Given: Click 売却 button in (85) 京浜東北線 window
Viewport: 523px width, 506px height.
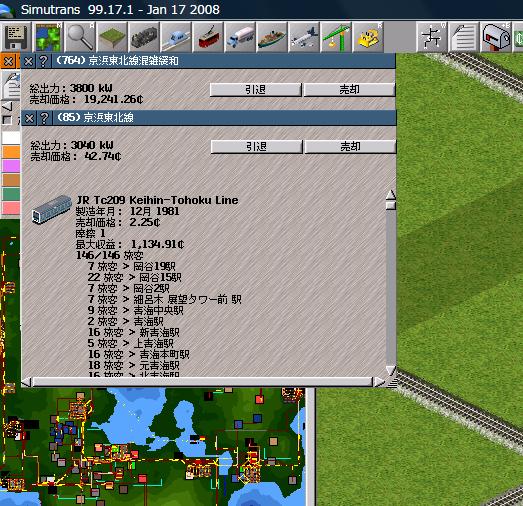Looking at the screenshot, I should pyautogui.click(x=350, y=147).
